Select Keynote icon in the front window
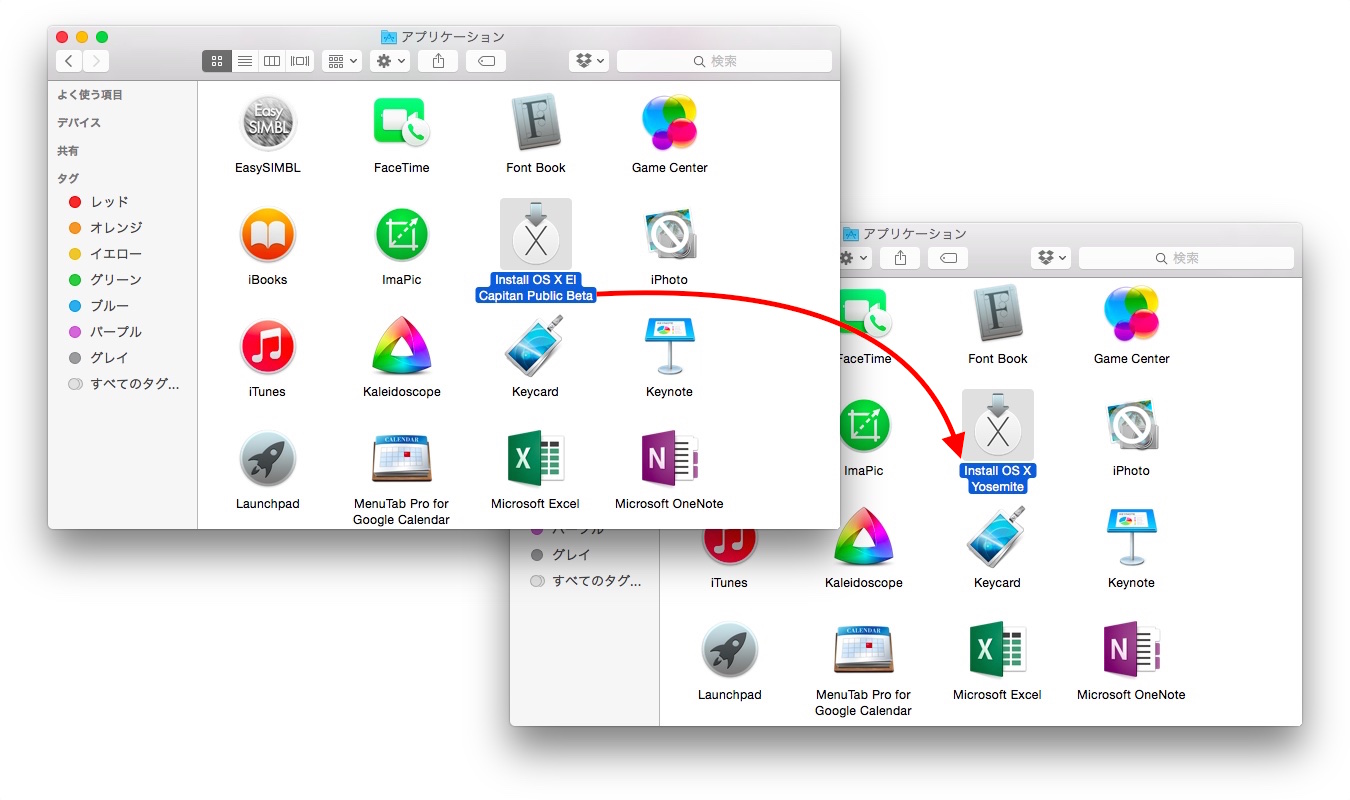The image size is (1350, 800). [669, 347]
